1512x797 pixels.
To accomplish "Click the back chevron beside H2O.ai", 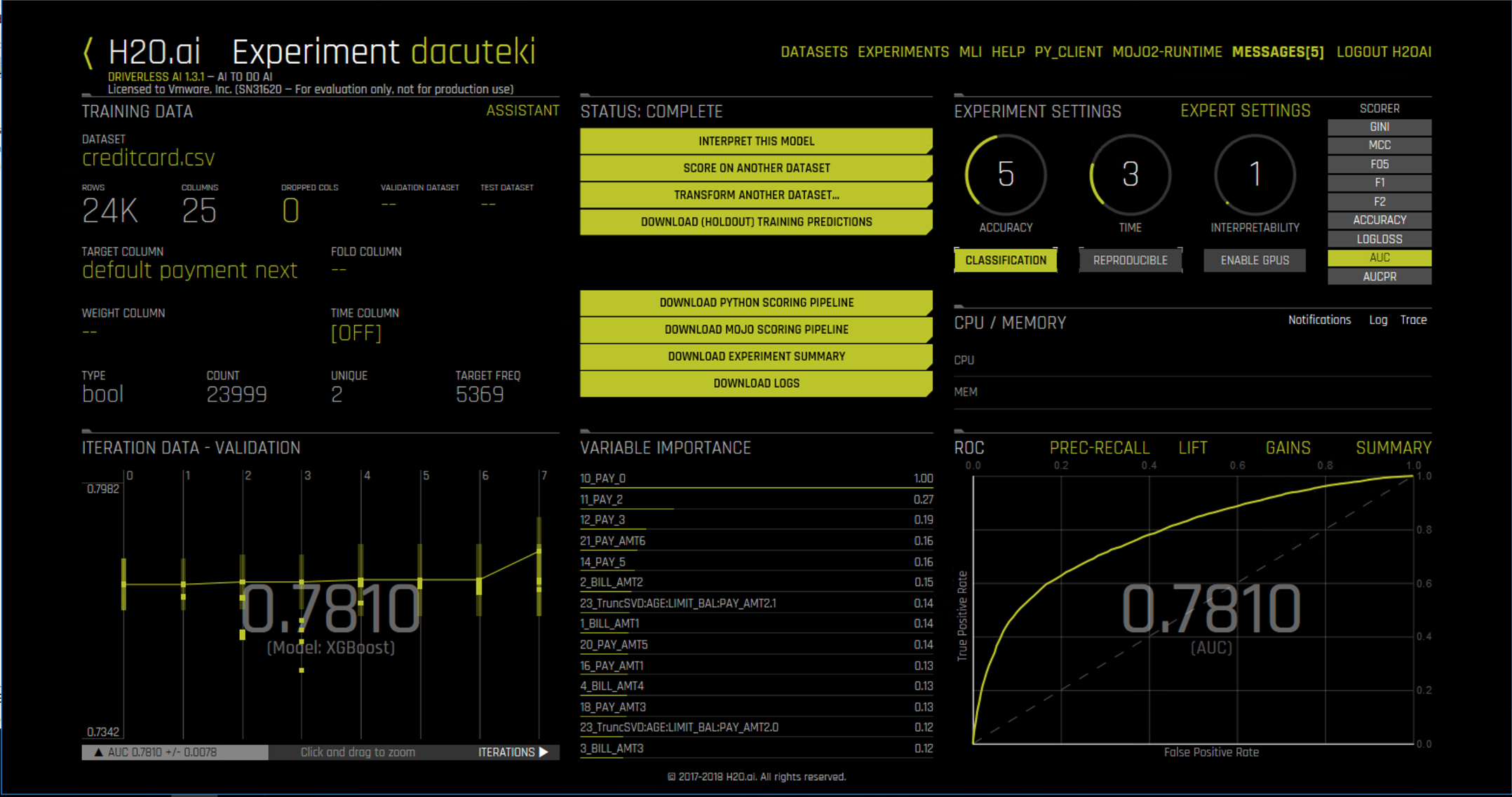I will coord(88,53).
